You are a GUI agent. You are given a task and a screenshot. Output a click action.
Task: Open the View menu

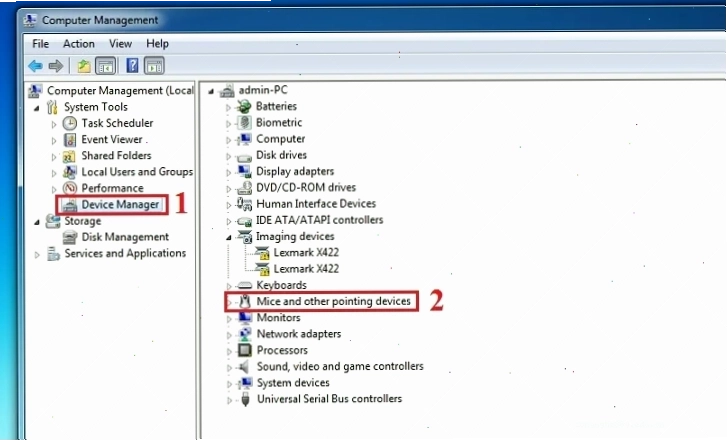[x=120, y=44]
